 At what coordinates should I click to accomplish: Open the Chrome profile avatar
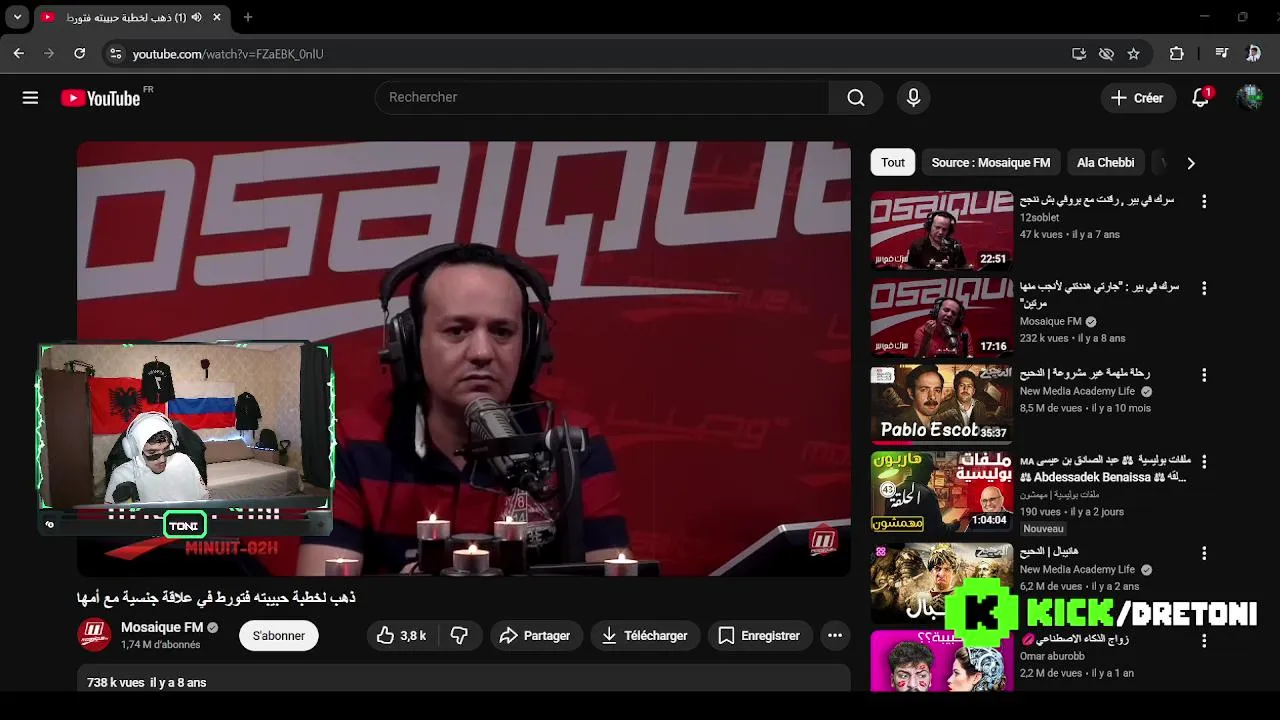tap(1253, 54)
